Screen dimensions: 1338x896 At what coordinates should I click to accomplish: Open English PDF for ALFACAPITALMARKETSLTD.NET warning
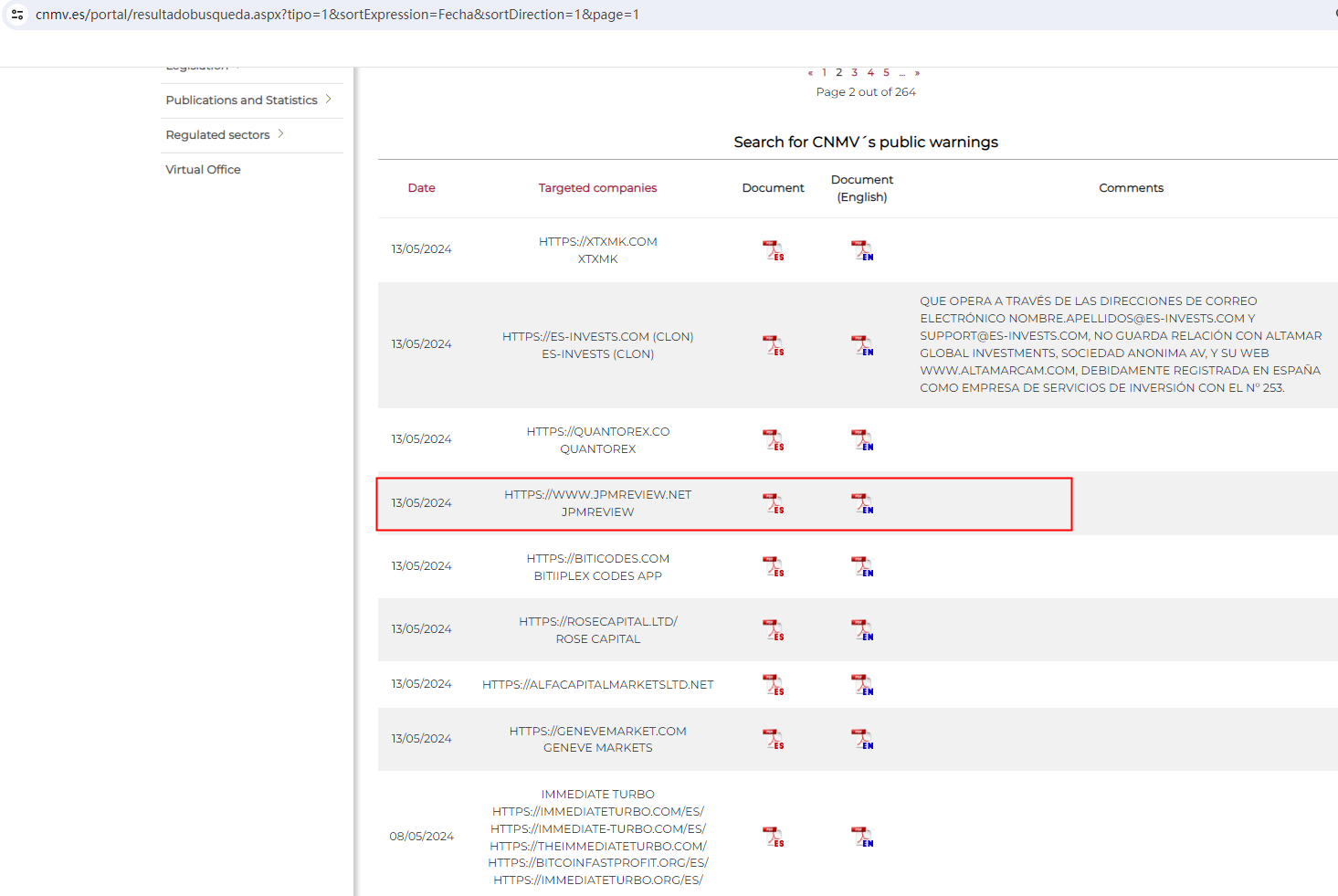(861, 684)
